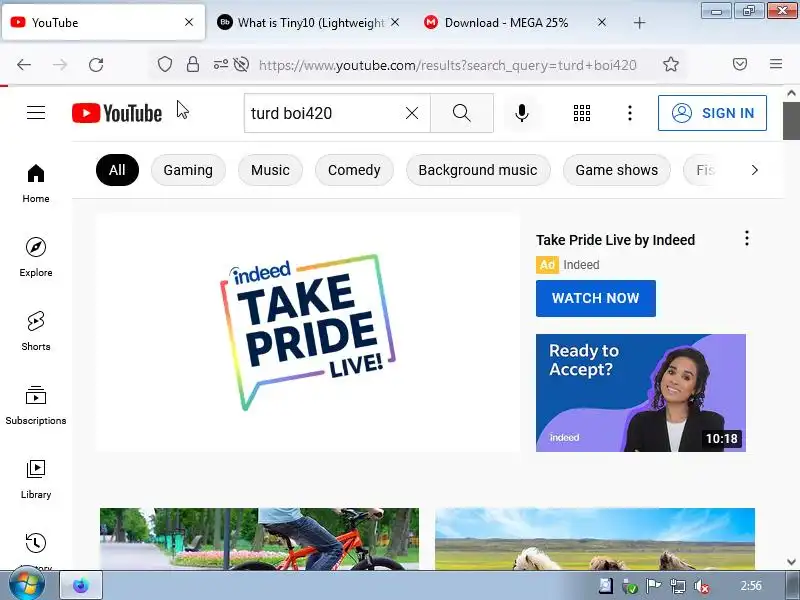This screenshot has height=600, width=800.
Task: Show more filter chips with right arrow
Action: click(x=755, y=170)
